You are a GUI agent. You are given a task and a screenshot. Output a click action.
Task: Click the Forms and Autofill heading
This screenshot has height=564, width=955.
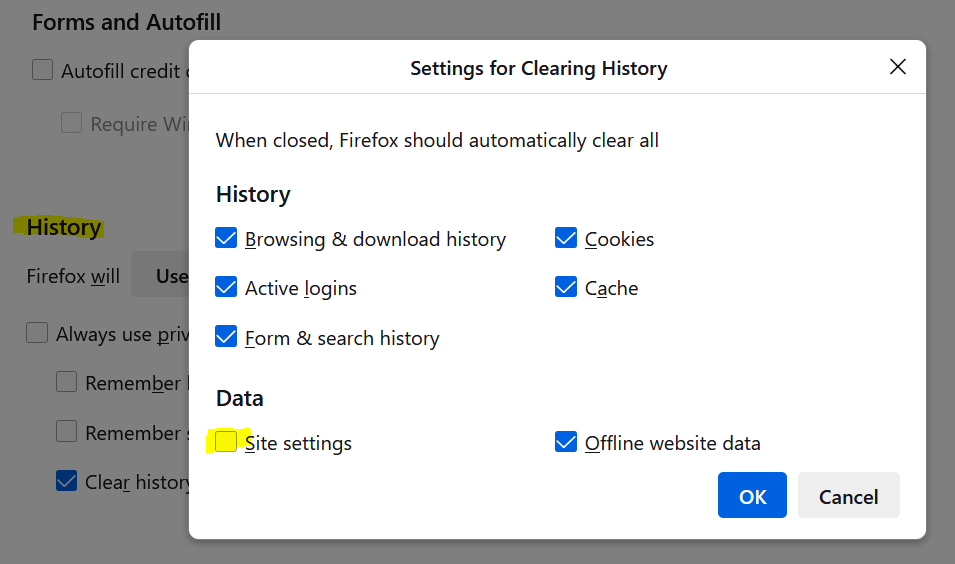coord(126,21)
